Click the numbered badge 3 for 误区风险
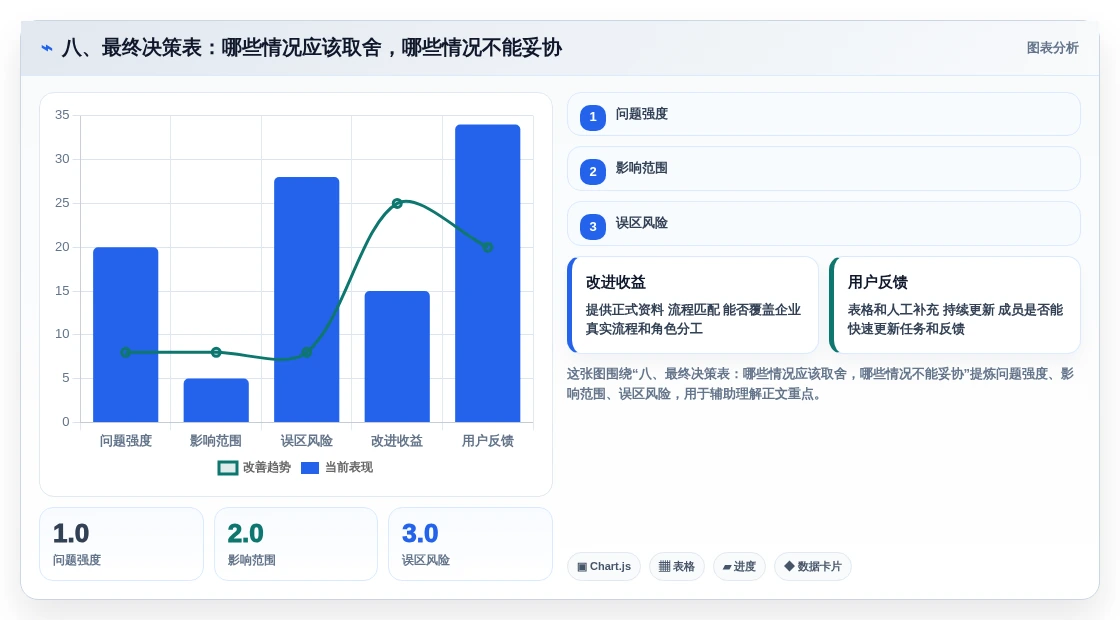Image resolution: width=1120 pixels, height=620 pixels. (x=593, y=226)
